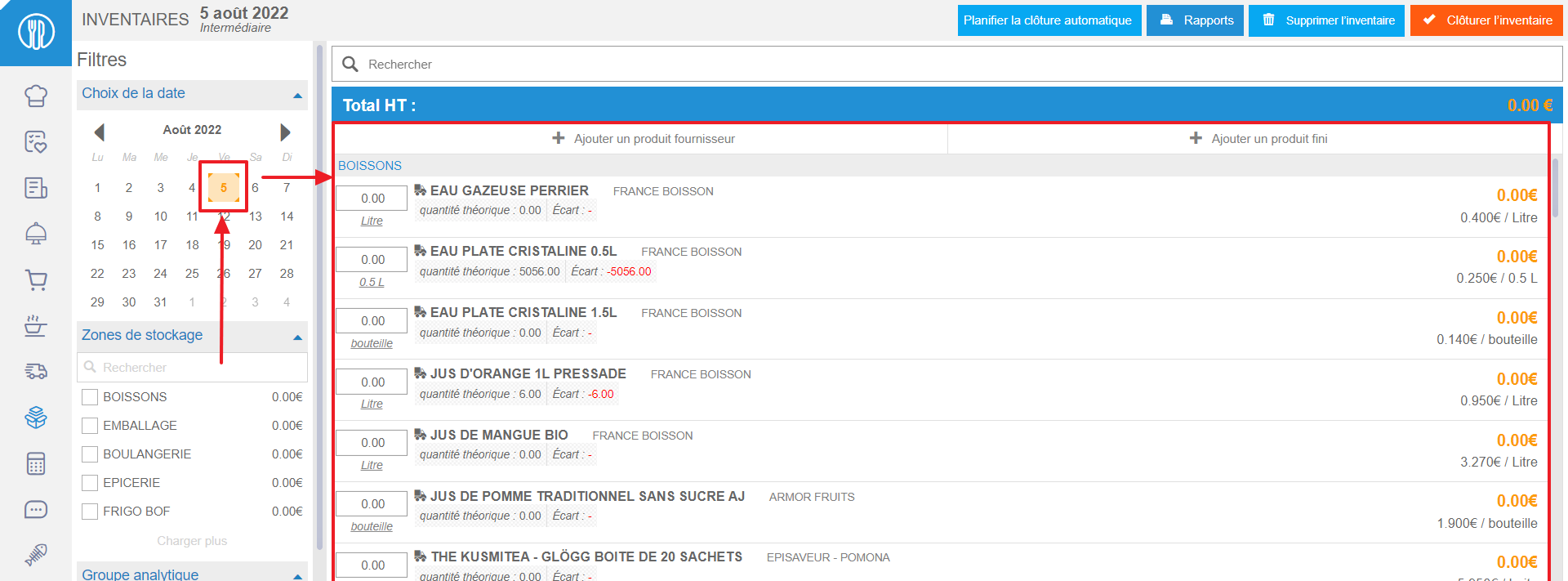1568x581 pixels.
Task: Go to next month in calendar
Action: (x=285, y=132)
